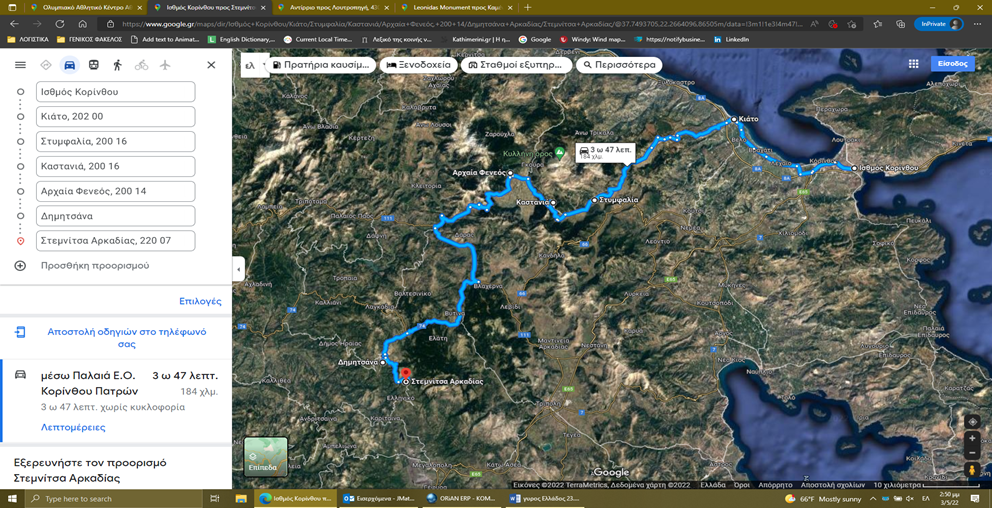Screen dimensions: 992x508
Task: Search Ξενοδοχεία hotels chip
Action: 419,65
